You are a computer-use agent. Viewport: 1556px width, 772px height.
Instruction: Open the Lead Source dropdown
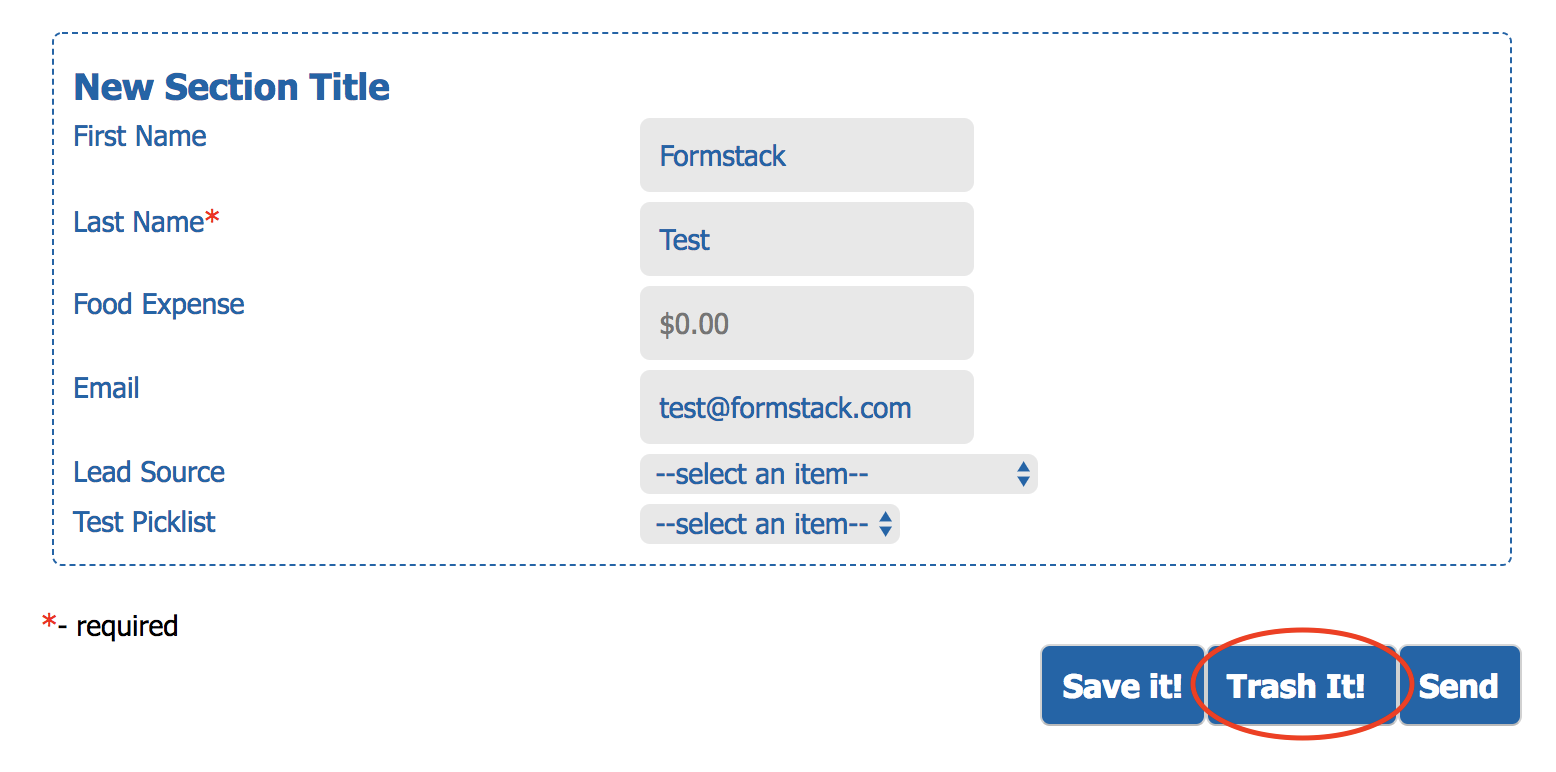(830, 474)
